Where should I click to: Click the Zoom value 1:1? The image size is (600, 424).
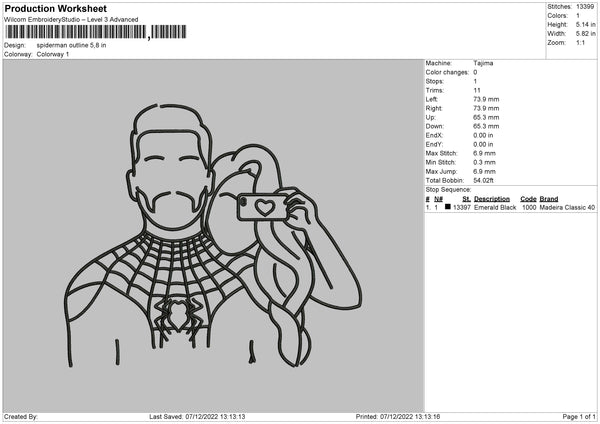580,42
